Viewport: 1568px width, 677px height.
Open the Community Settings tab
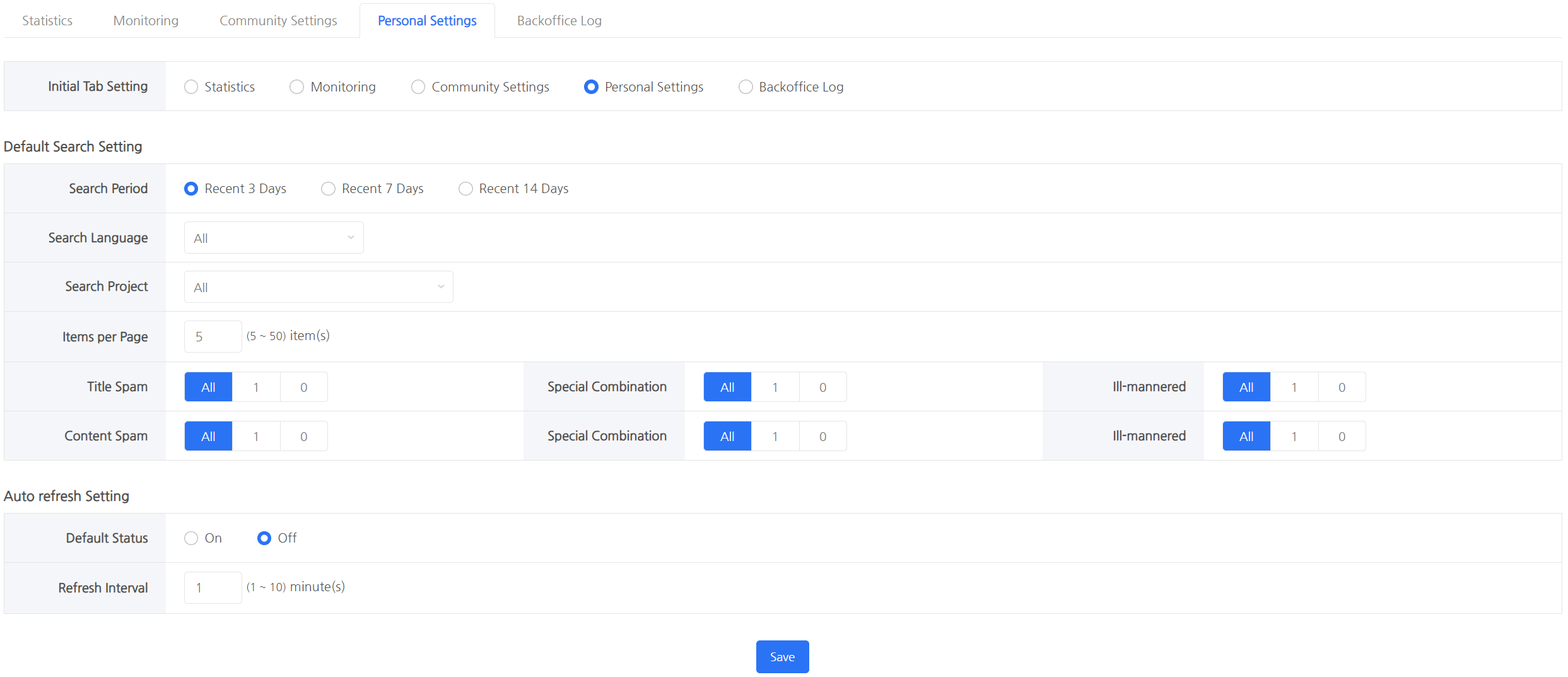point(278,21)
